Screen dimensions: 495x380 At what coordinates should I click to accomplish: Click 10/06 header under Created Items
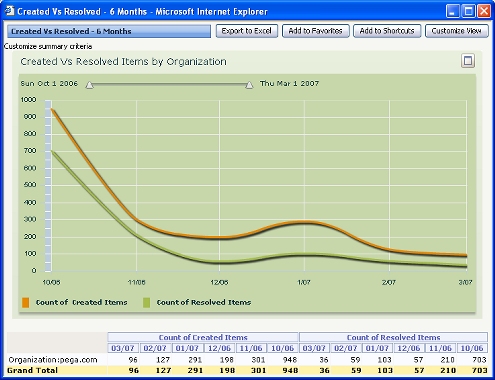point(283,348)
